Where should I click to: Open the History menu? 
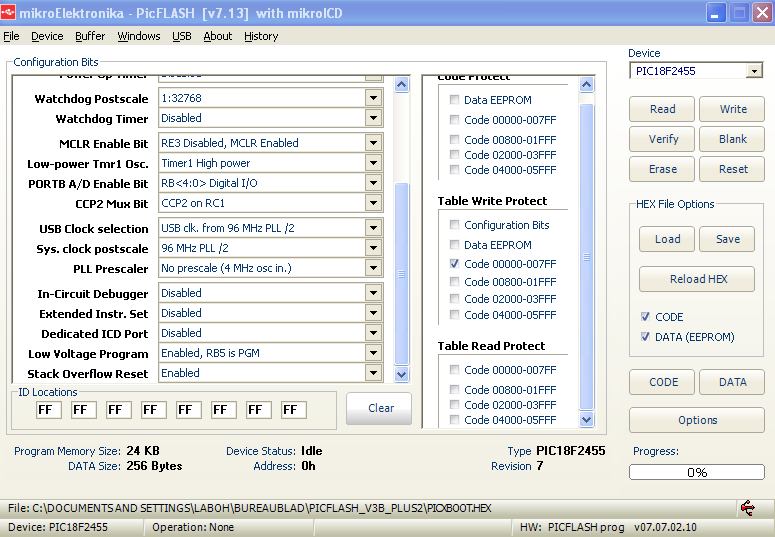[261, 36]
